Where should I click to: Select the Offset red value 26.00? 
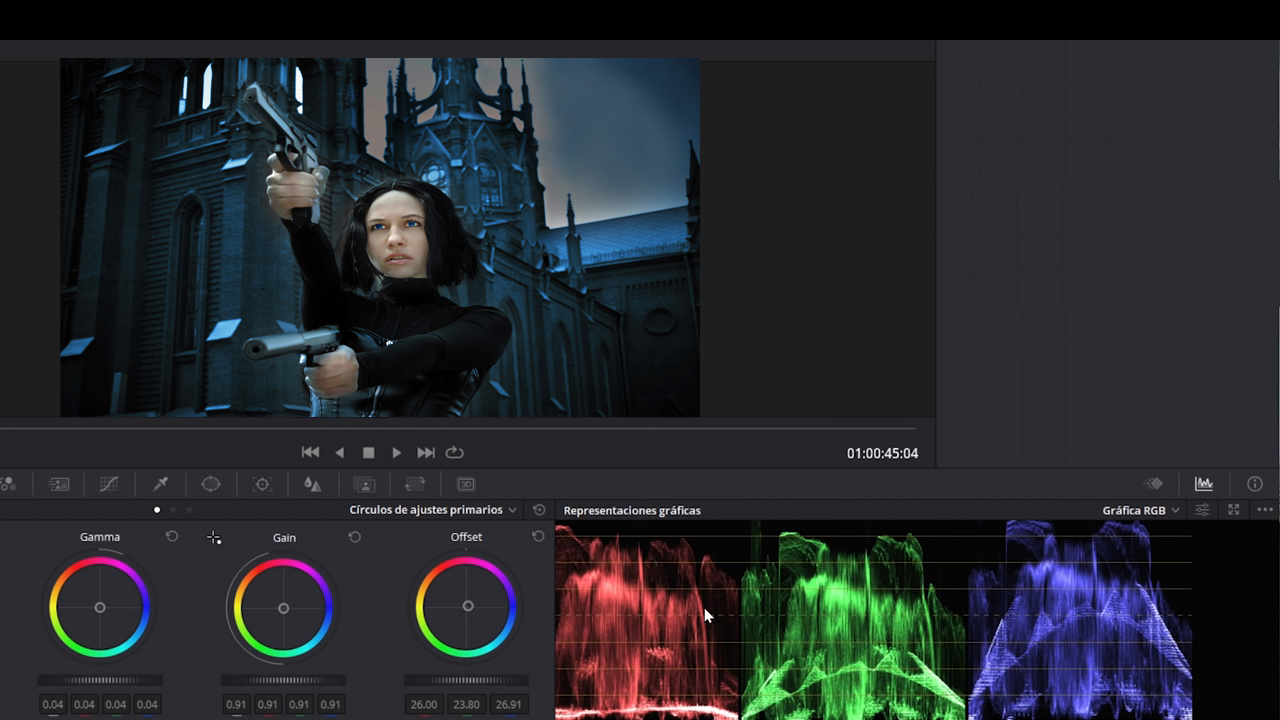(424, 704)
